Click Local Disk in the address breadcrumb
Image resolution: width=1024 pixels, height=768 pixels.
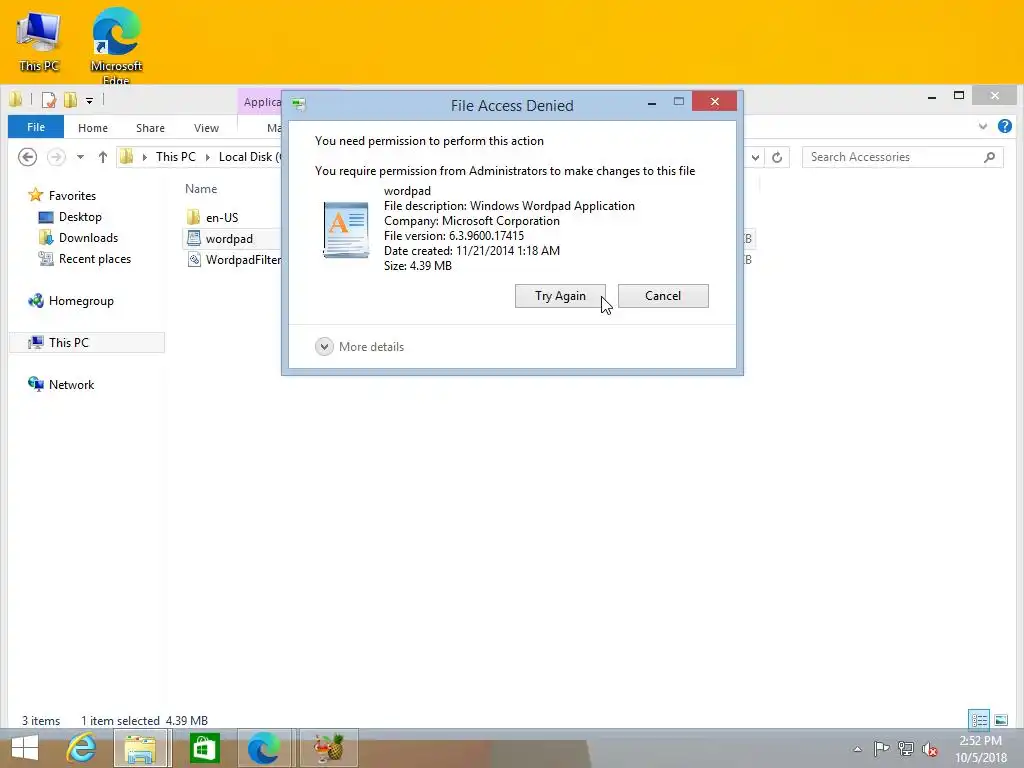[249, 157]
